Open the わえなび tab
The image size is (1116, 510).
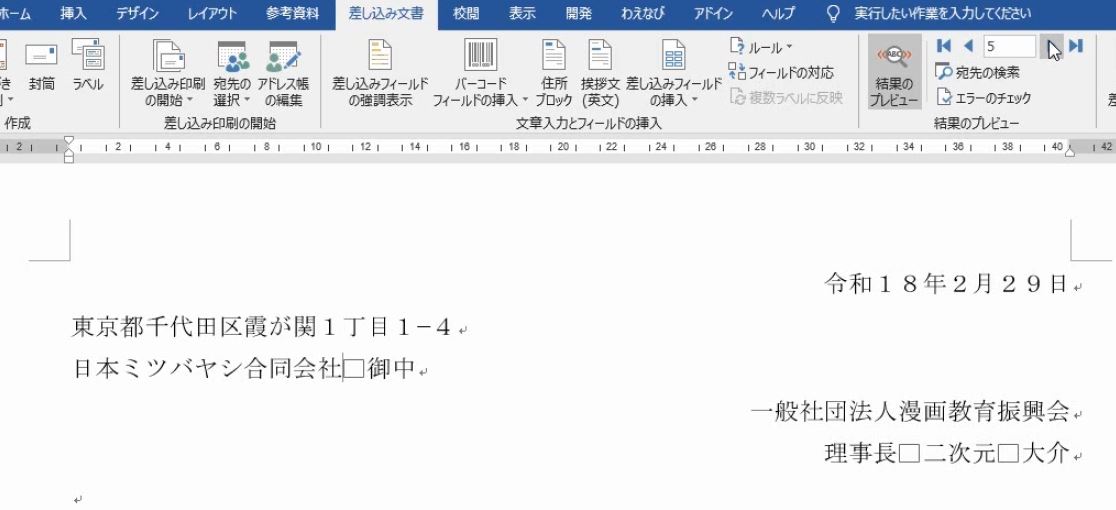point(643,14)
